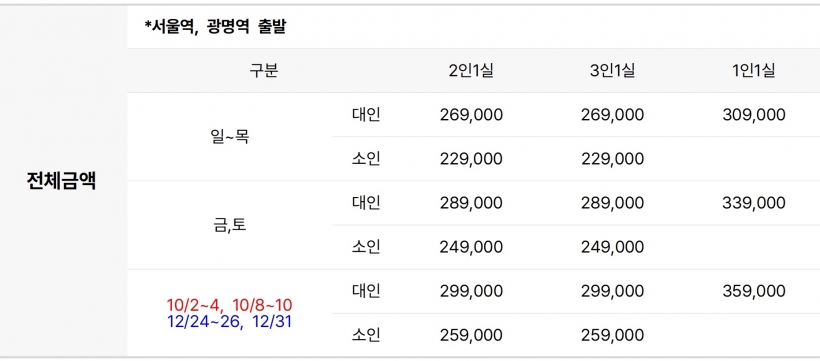Select 289,000 in the 2인1실 column
Viewport: 820px width, 361px height.
[x=471, y=203]
